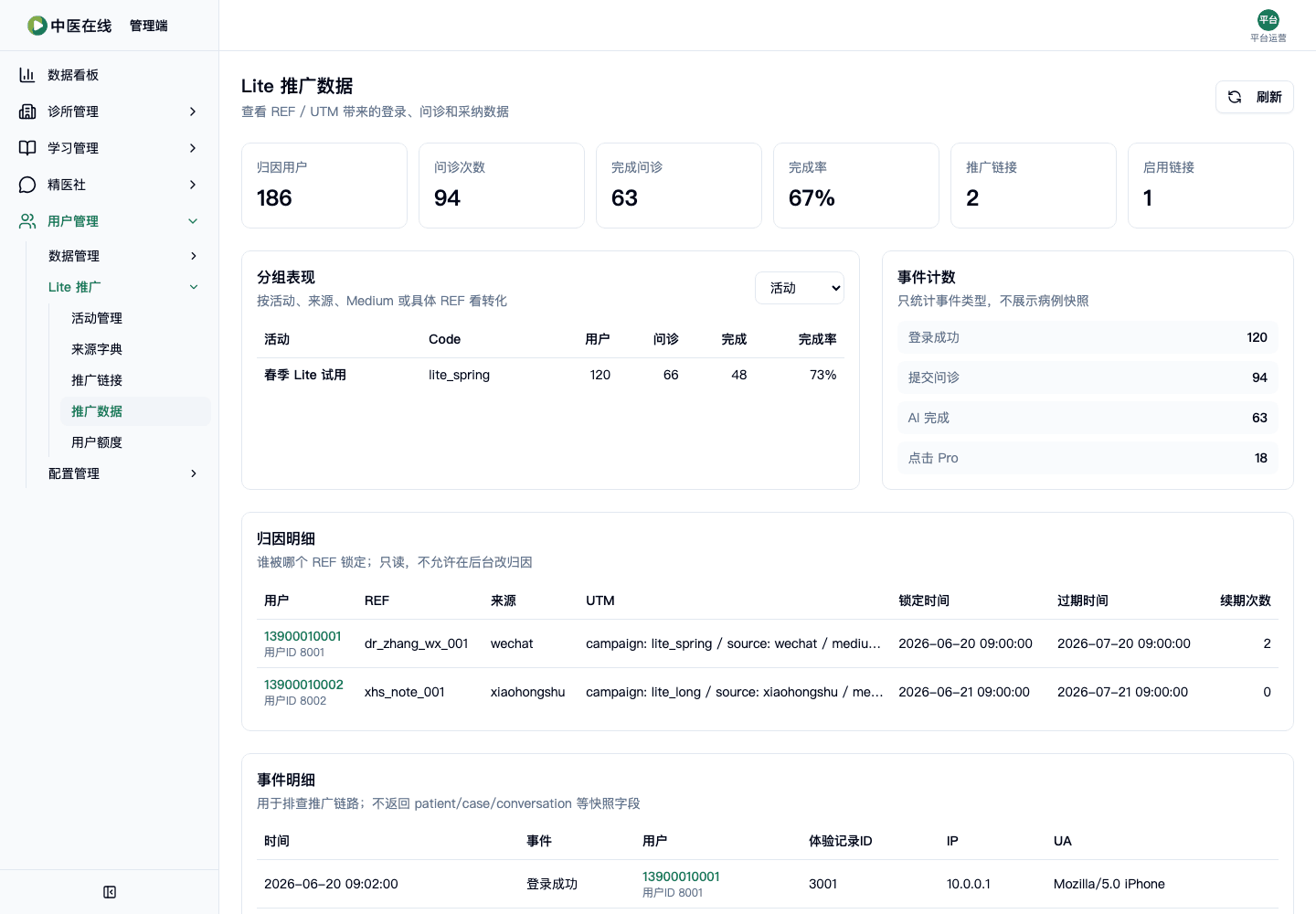Click the 启用链接 1 card

point(1211,186)
